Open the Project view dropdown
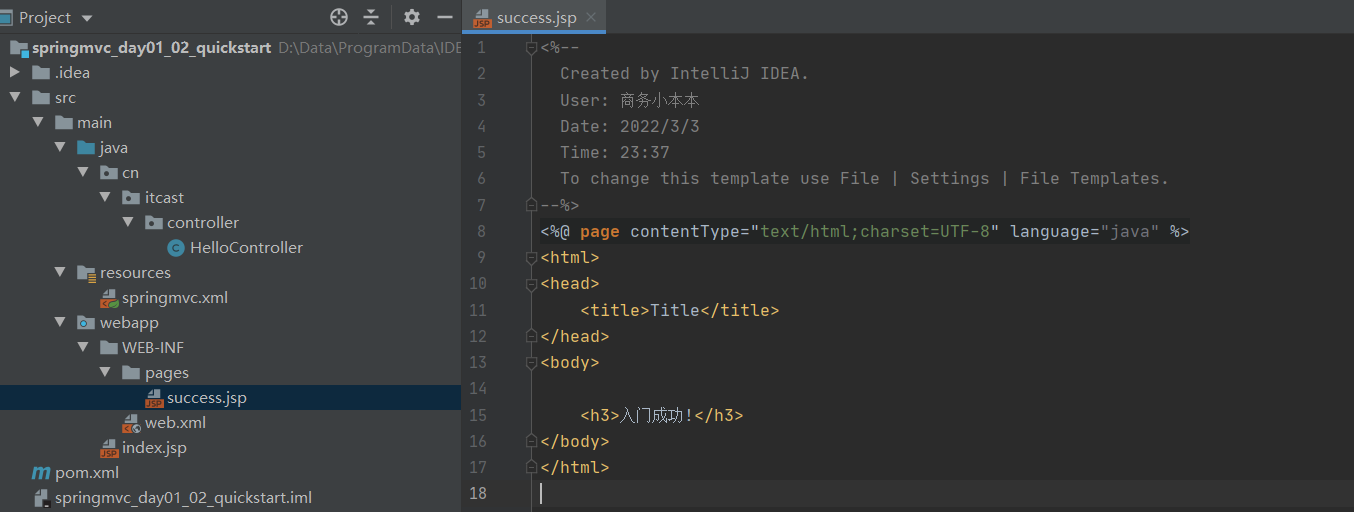This screenshot has width=1354, height=512. [86, 18]
